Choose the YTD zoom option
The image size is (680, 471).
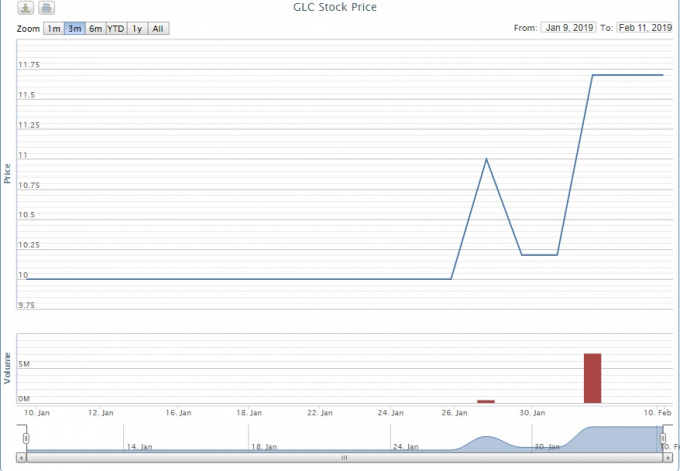(117, 28)
